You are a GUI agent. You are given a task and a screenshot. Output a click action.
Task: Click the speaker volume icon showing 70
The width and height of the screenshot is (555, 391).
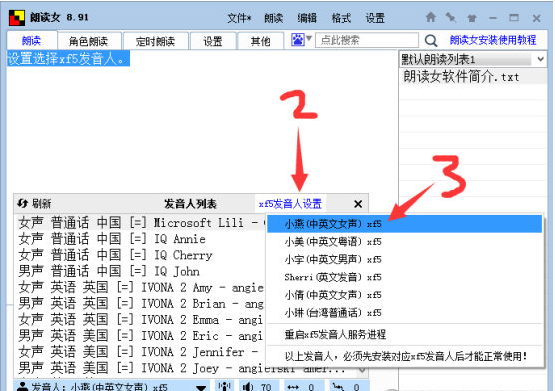(x=248, y=387)
